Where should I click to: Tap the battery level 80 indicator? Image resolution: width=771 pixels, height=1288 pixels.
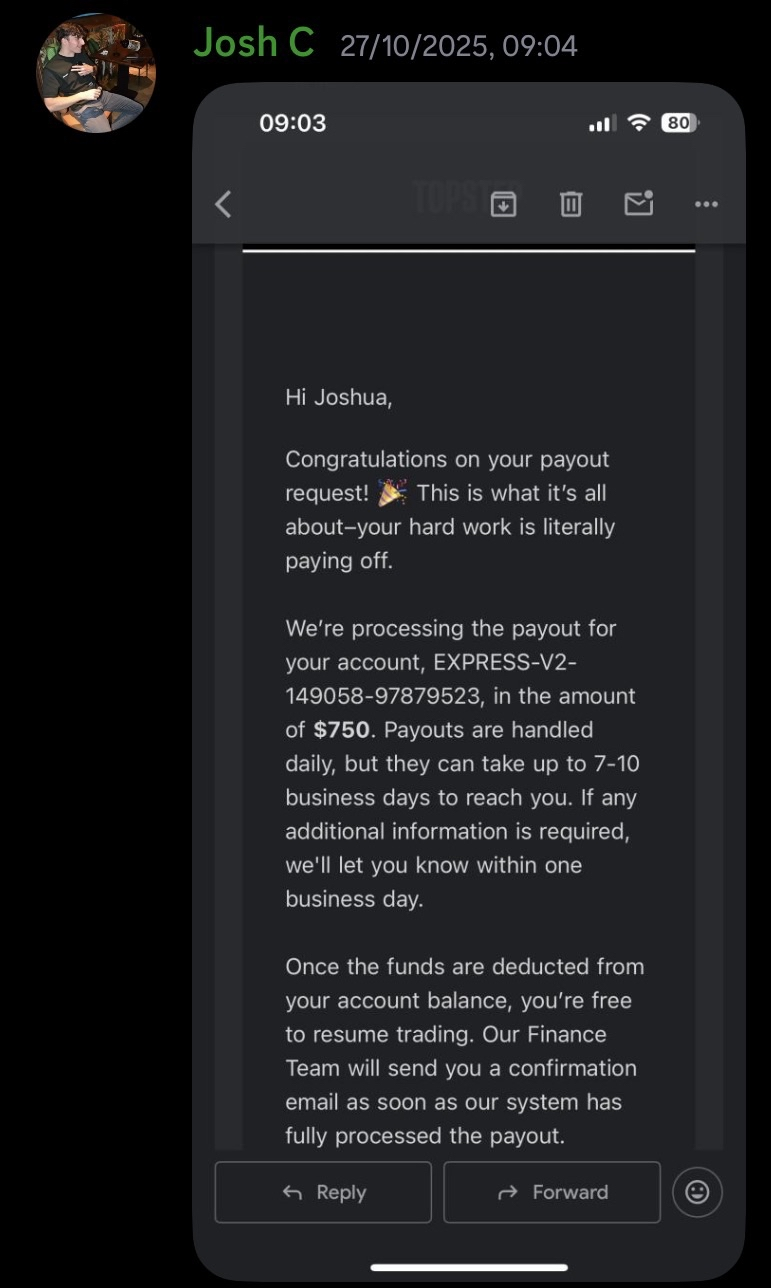coord(680,123)
